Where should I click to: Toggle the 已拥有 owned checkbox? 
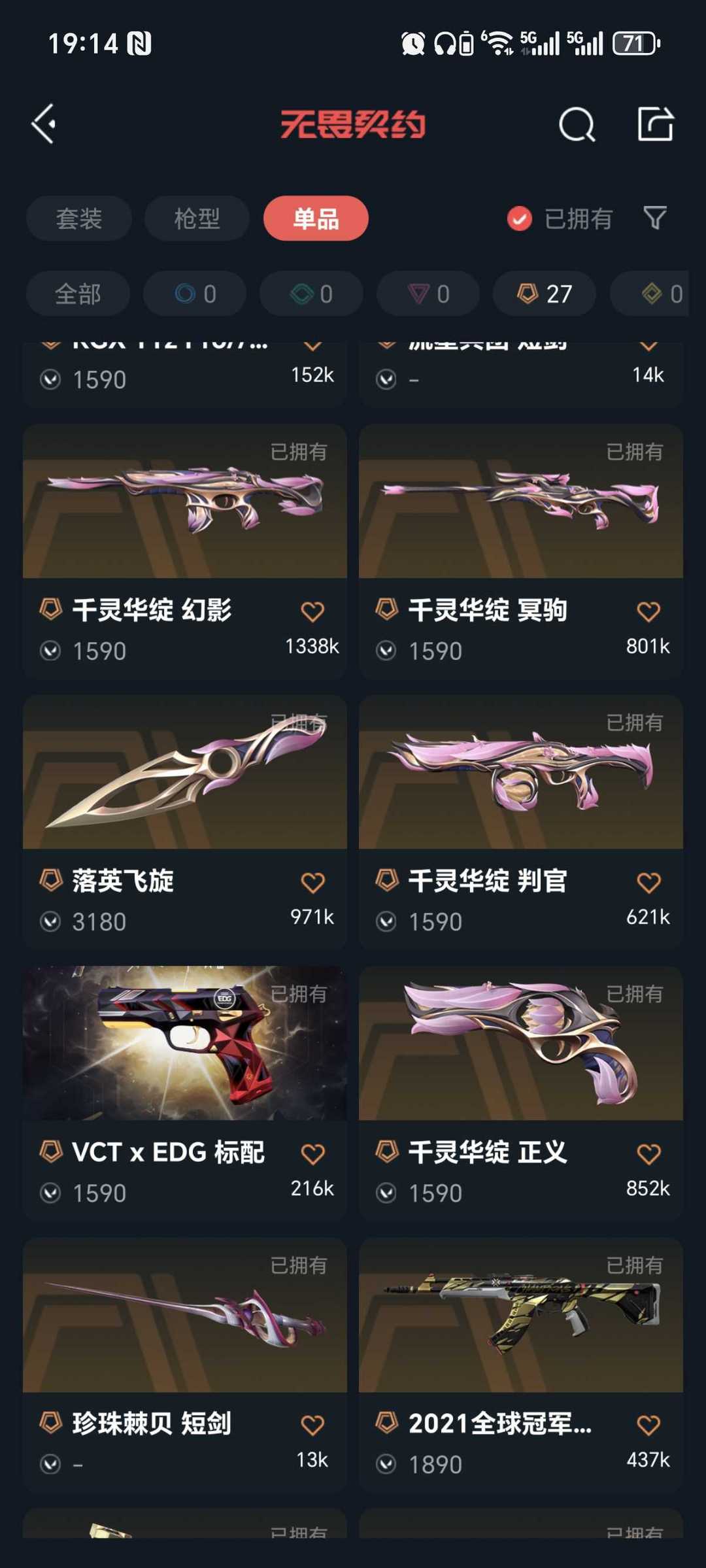tap(520, 218)
